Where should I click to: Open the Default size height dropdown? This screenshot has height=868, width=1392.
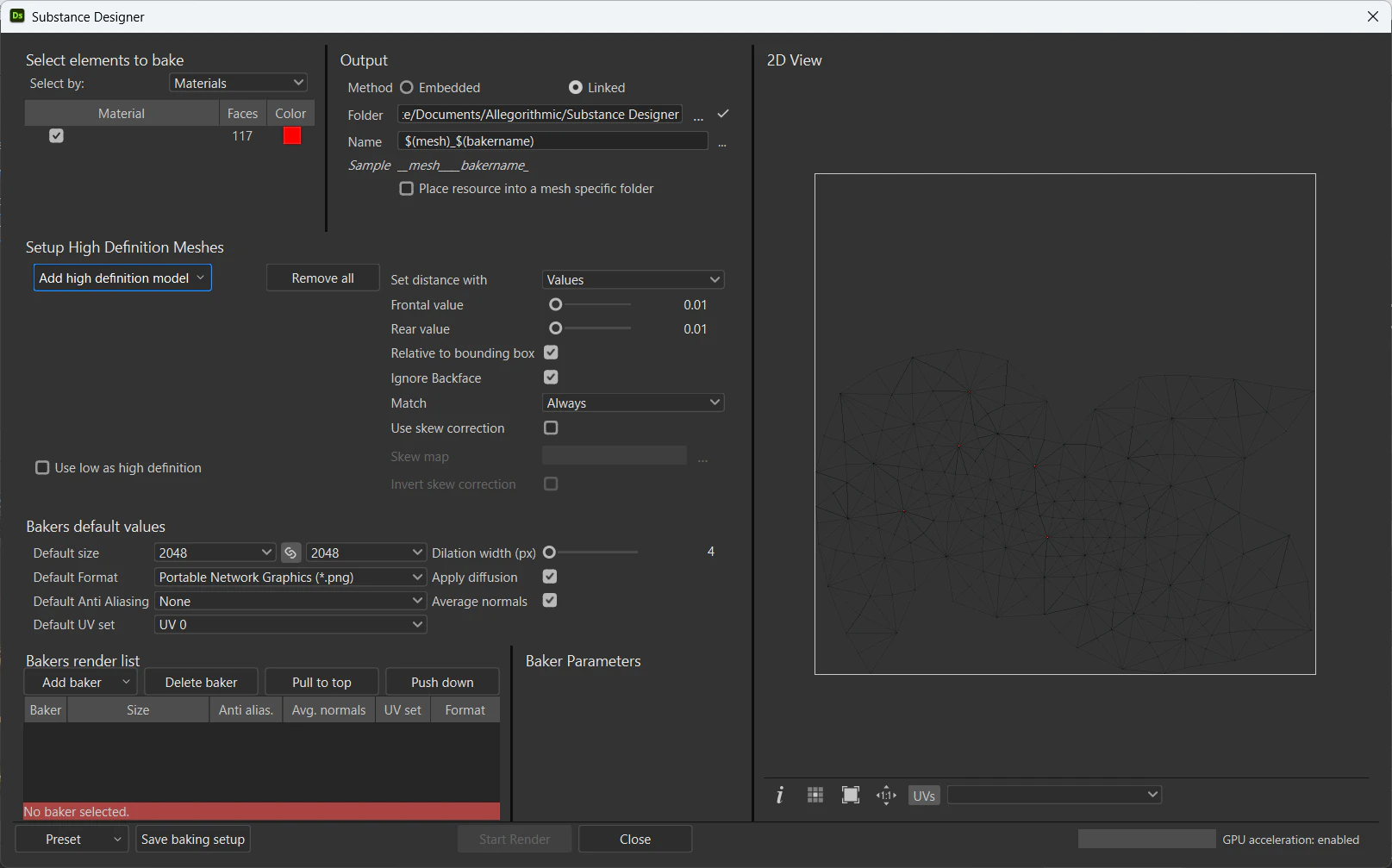(366, 553)
